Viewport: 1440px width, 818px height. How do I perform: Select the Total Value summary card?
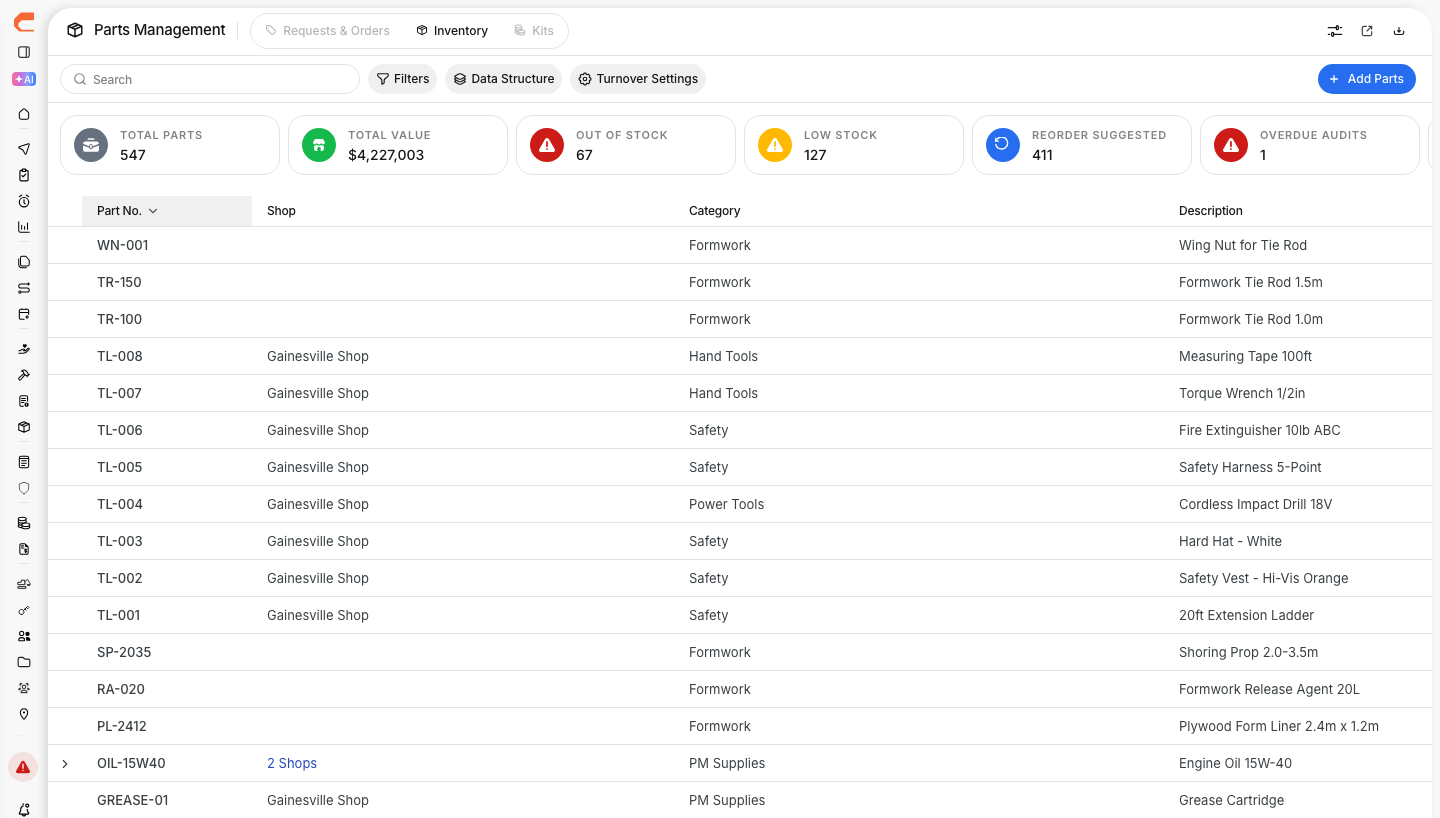398,145
